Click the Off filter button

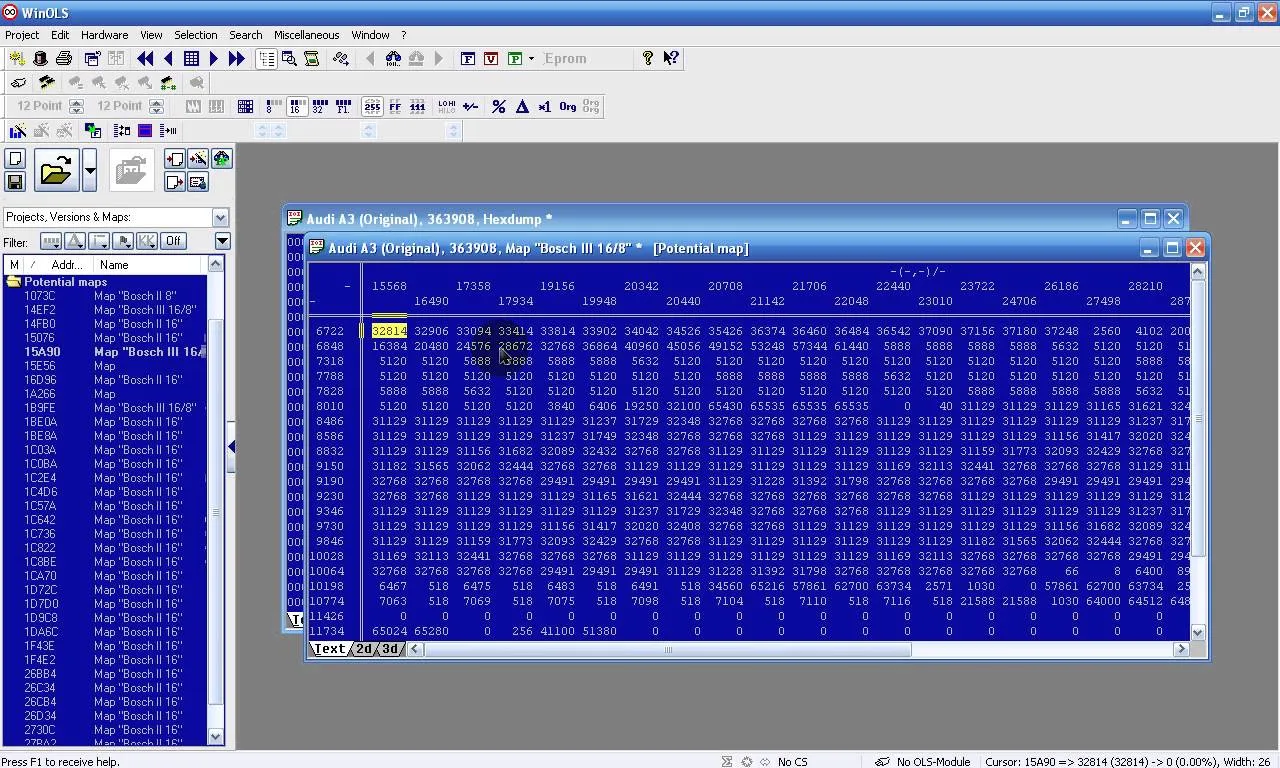point(173,241)
